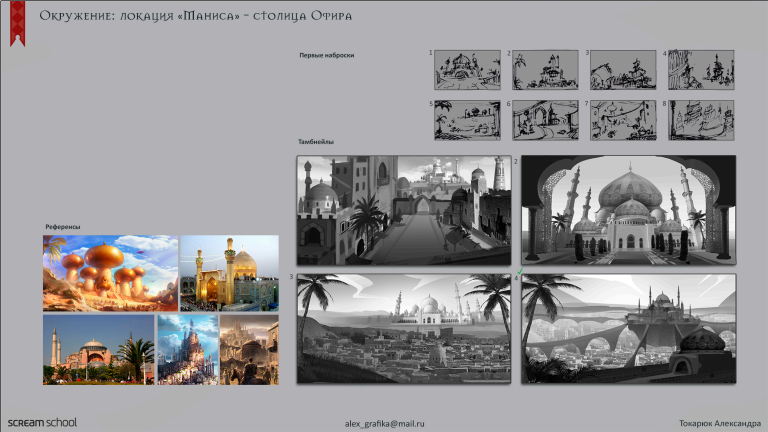Image resolution: width=768 pixels, height=432 pixels.
Task: Open arch-framed palace thumbnail 2
Action: point(628,211)
